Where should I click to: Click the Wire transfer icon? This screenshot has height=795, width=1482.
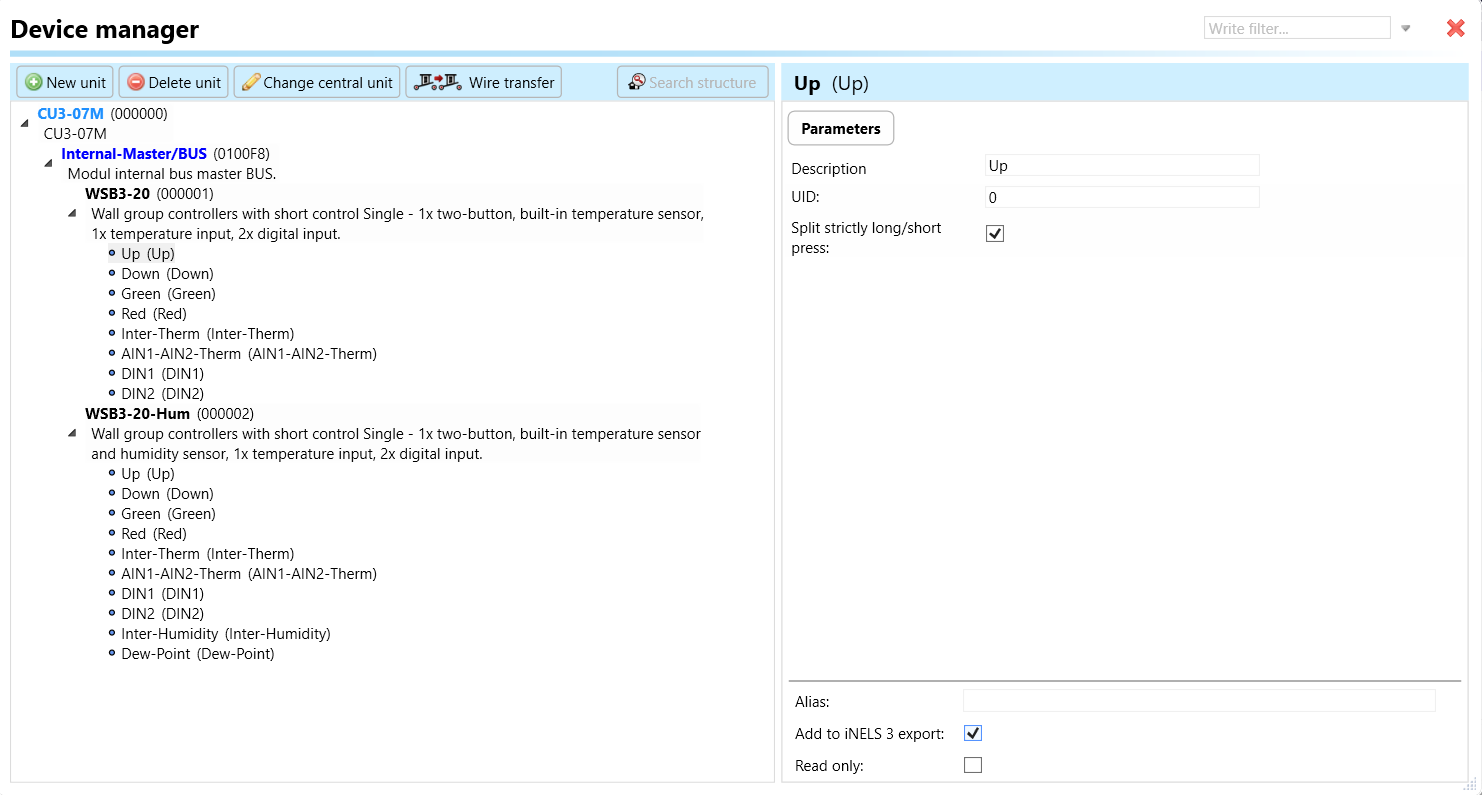tap(438, 82)
